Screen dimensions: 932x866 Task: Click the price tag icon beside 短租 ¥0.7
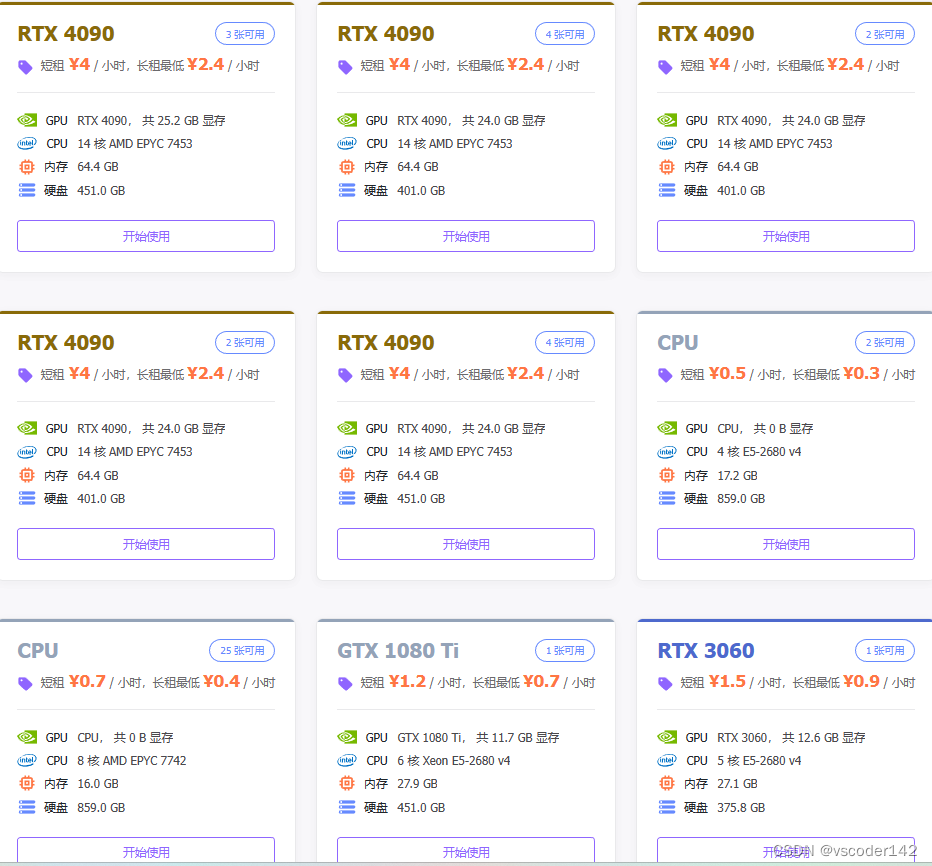(25, 684)
